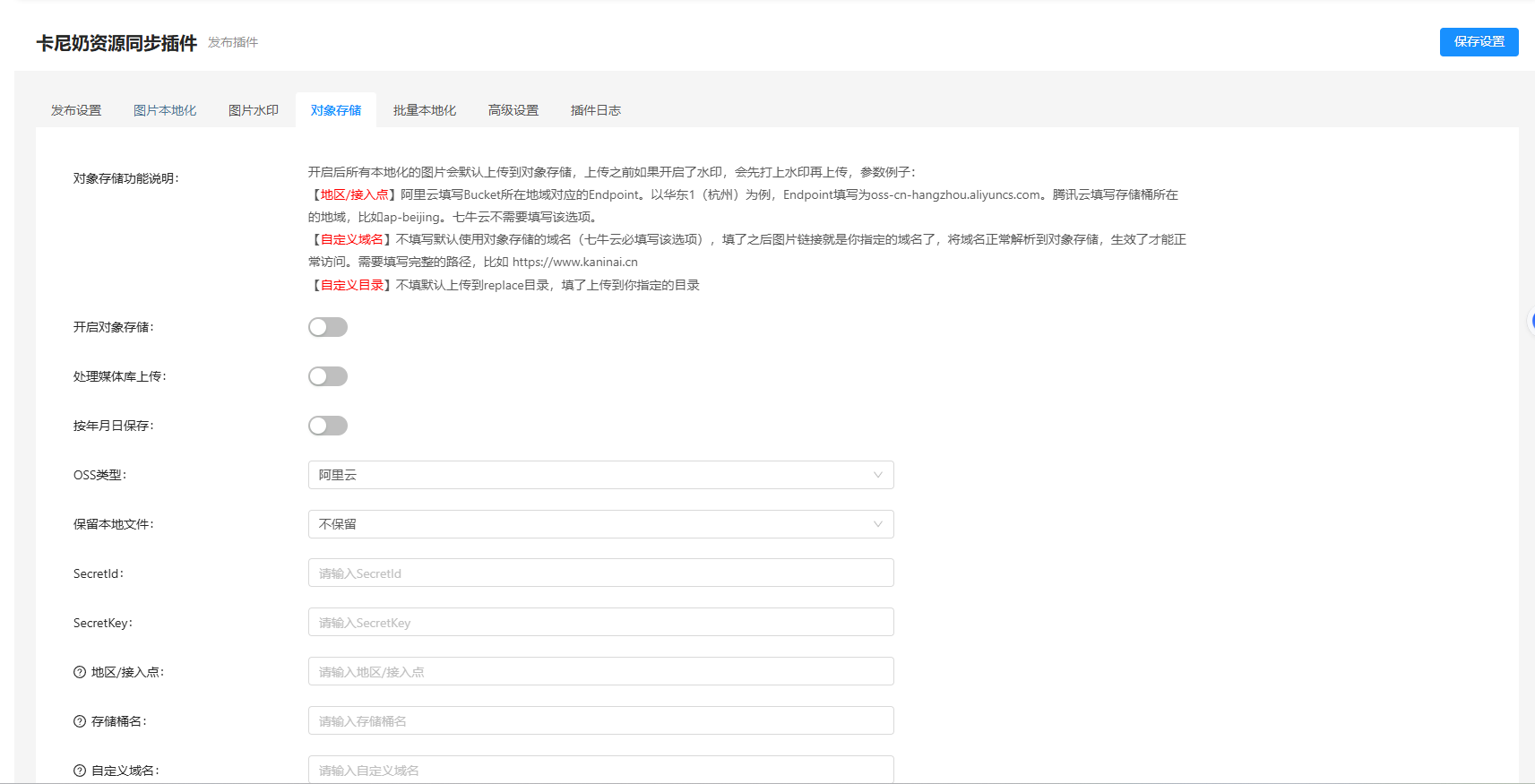The width and height of the screenshot is (1535, 784).
Task: Focus the SecretKey input field
Action: (x=600, y=623)
